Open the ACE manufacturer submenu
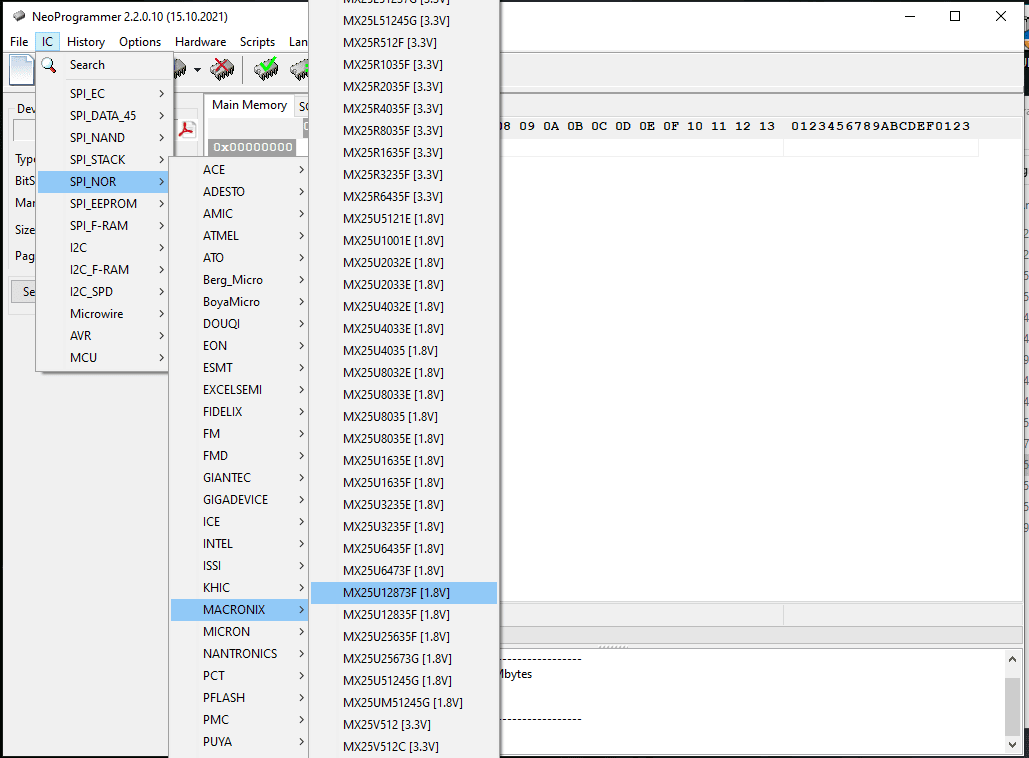Image resolution: width=1029 pixels, height=758 pixels. click(240, 169)
